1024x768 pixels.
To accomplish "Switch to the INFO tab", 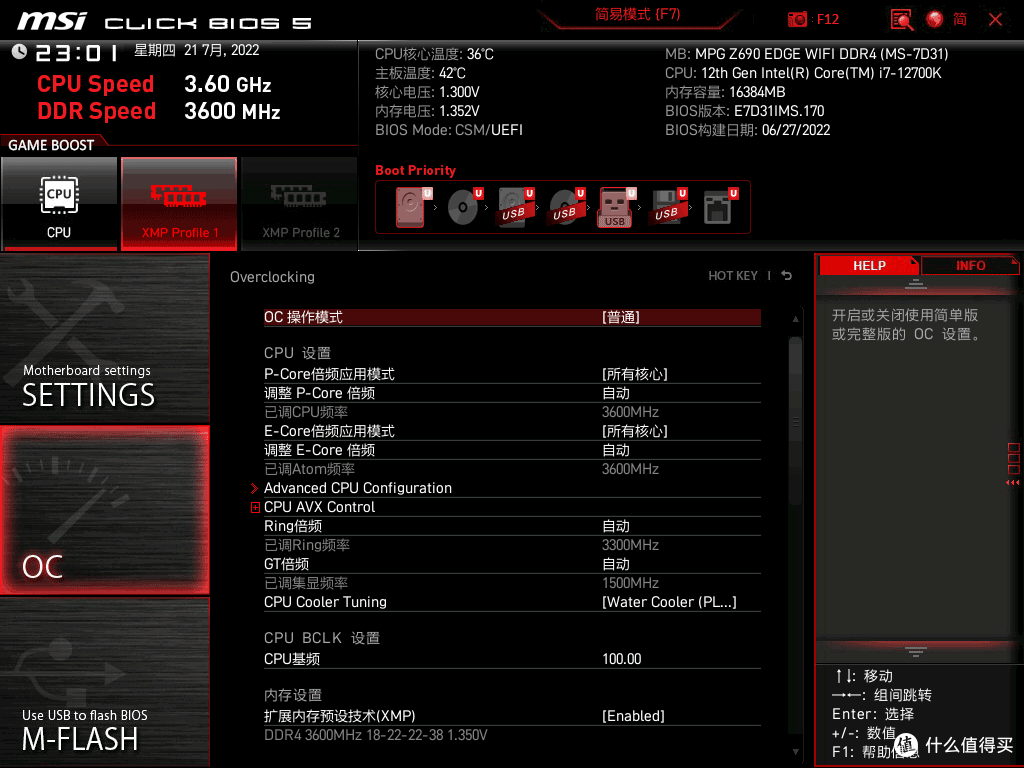I will pyautogui.click(x=970, y=266).
